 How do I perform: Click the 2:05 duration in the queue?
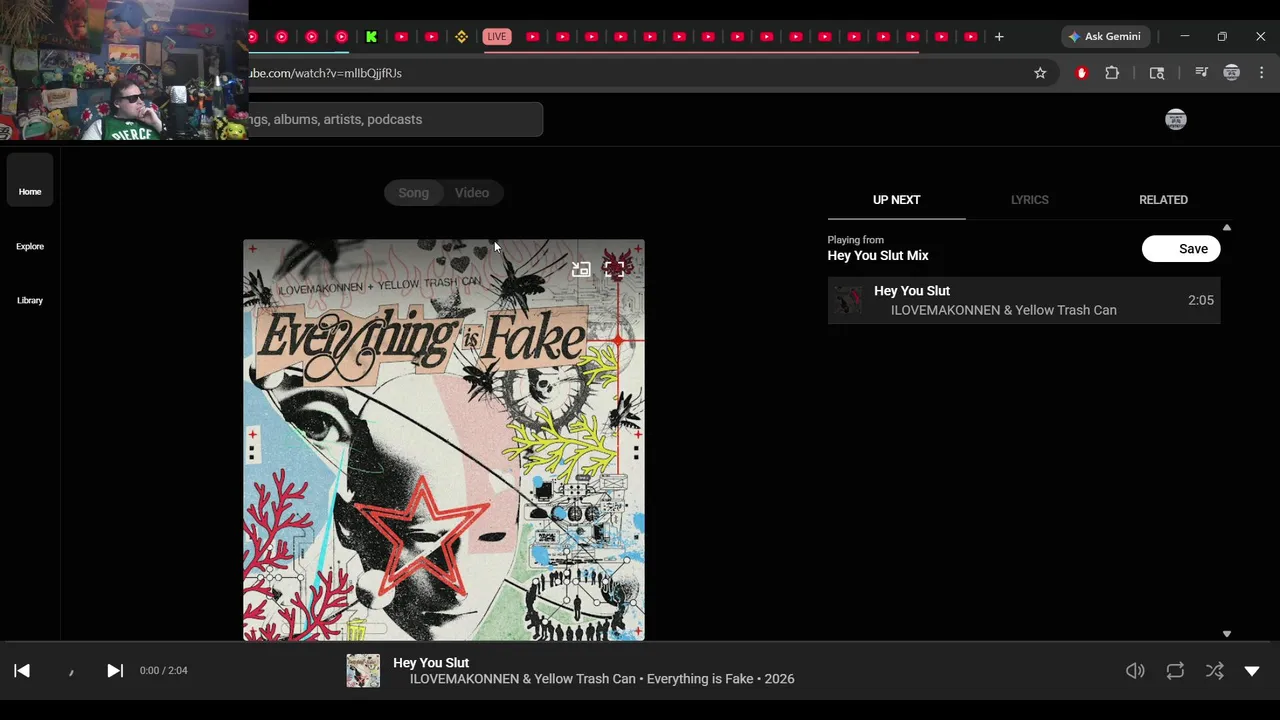1201,300
